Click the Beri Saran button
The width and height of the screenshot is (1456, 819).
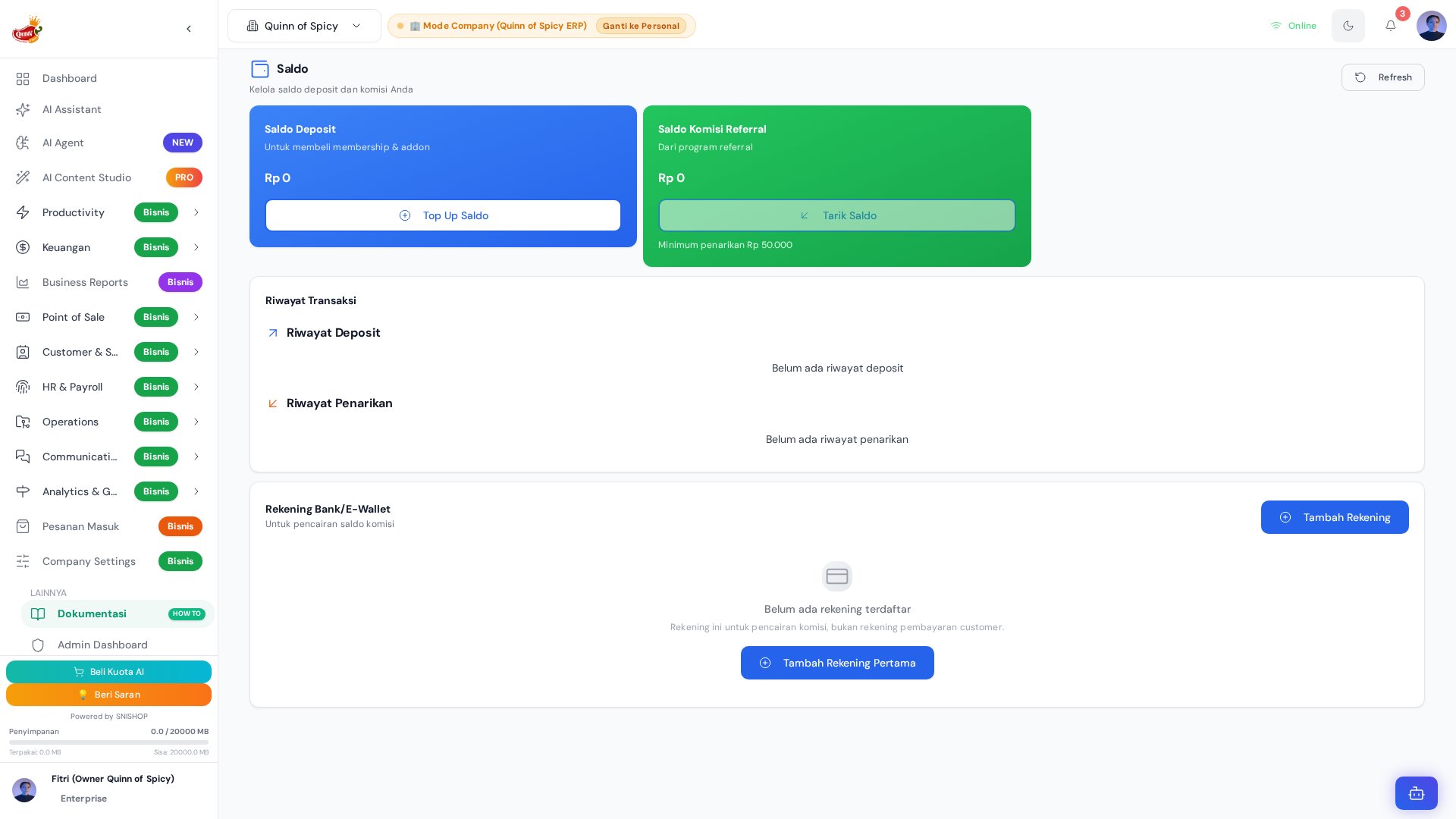click(x=108, y=695)
